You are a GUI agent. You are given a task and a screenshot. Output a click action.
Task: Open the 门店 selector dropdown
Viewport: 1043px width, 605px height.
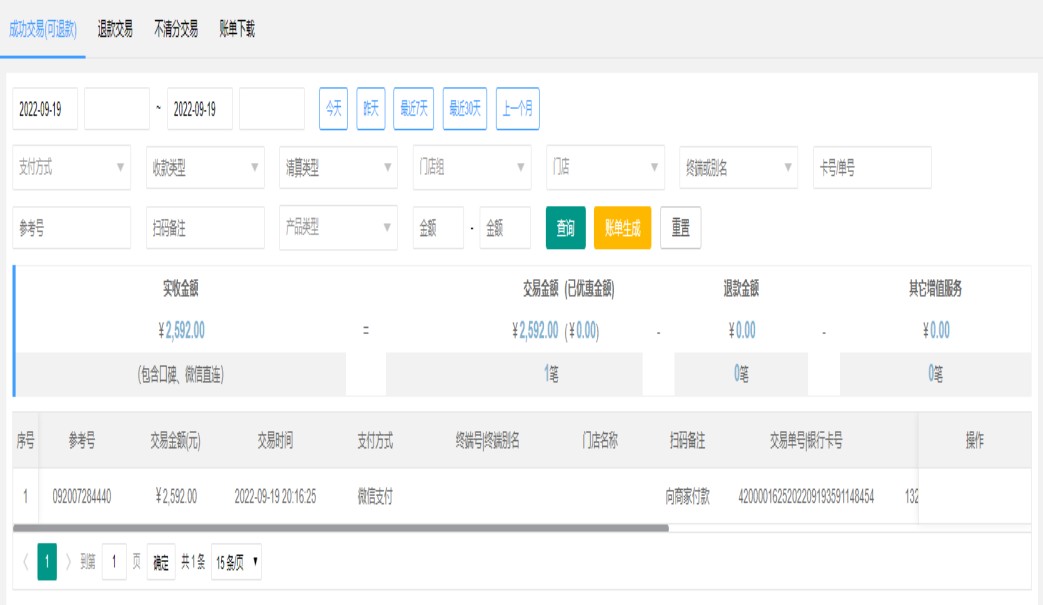(605, 168)
